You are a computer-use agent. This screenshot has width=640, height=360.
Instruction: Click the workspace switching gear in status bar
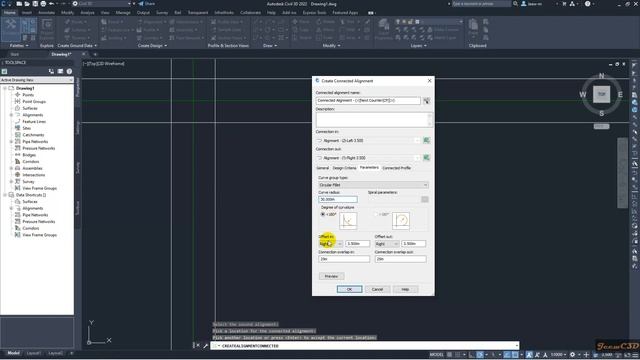coord(573,355)
